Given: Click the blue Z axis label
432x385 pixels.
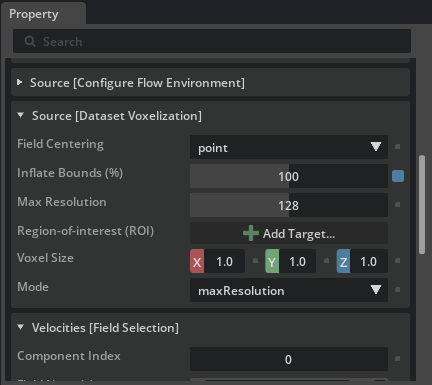Looking at the screenshot, I should tap(343, 261).
